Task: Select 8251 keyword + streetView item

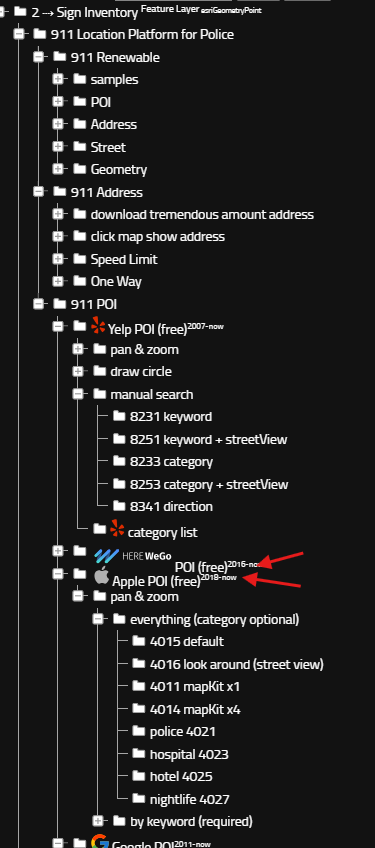Action: coord(208,439)
